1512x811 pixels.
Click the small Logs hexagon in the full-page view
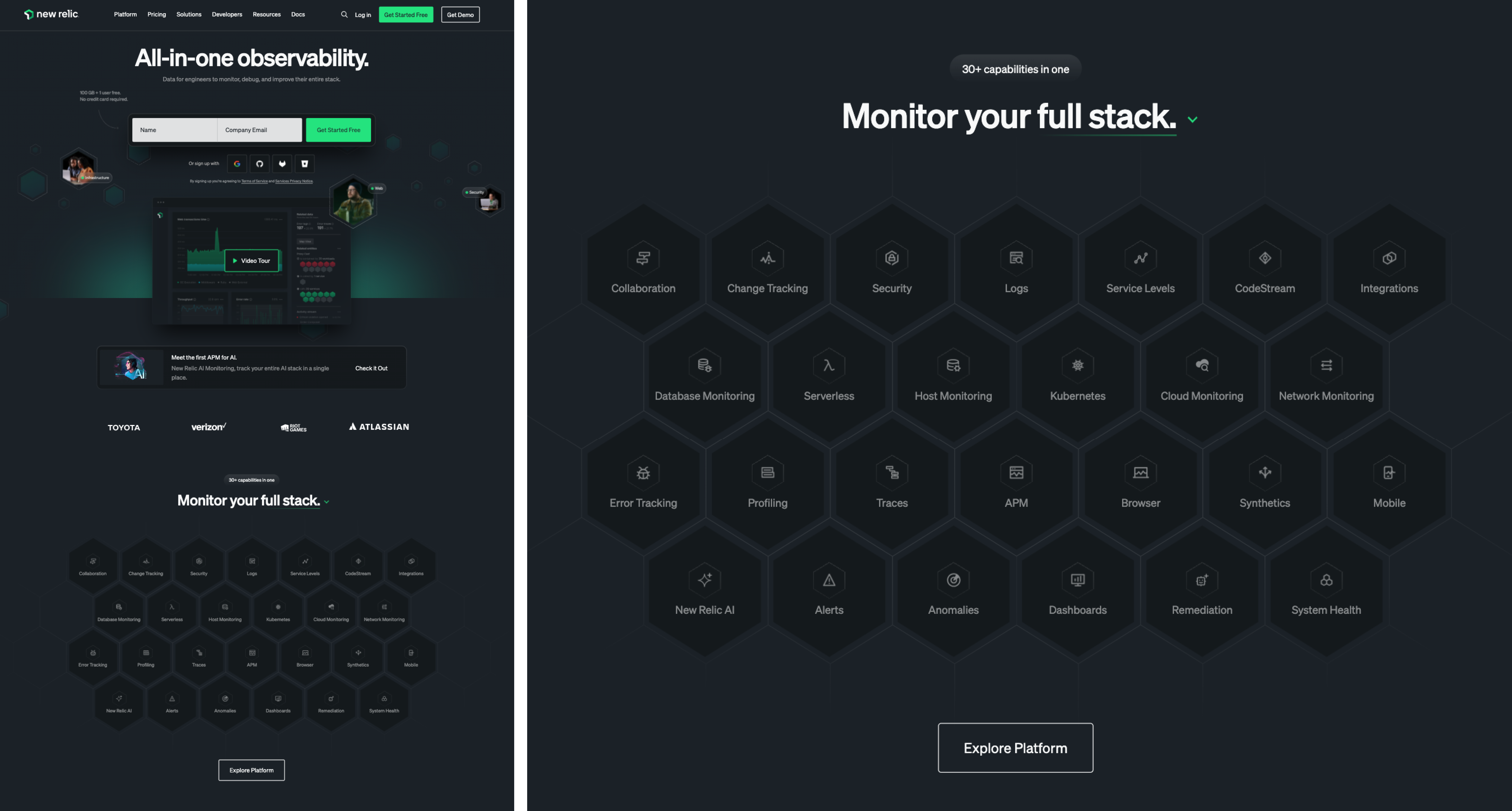(x=252, y=566)
